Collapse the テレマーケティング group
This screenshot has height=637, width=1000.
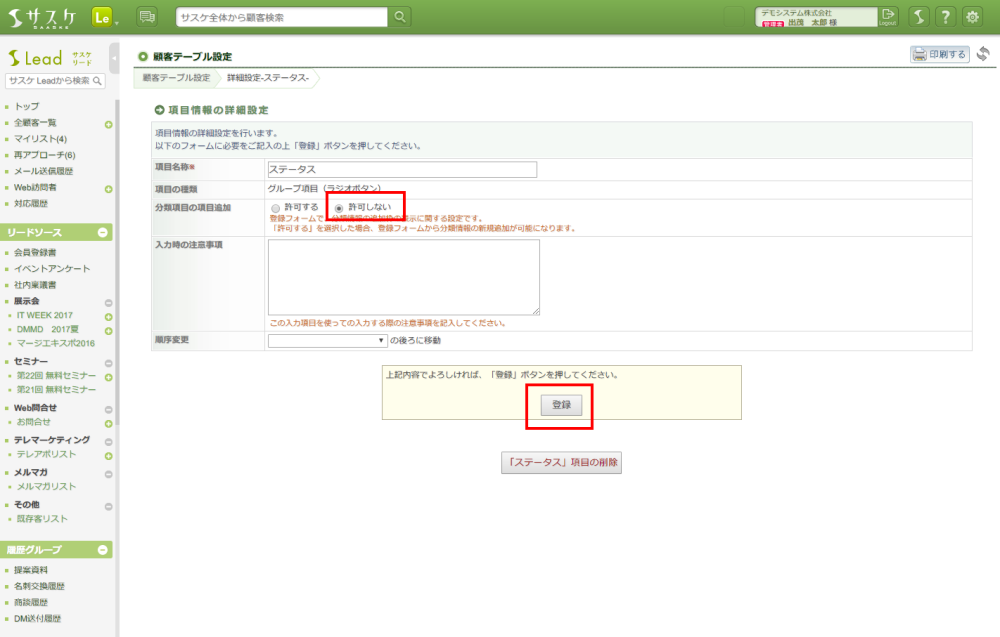point(108,442)
